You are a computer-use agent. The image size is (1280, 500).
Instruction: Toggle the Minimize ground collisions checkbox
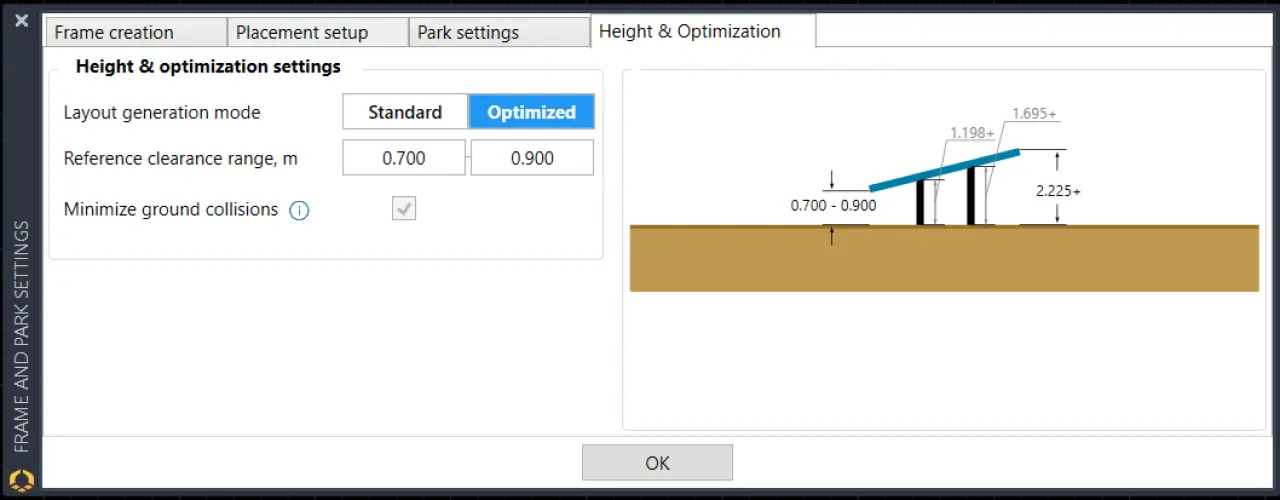[x=404, y=208]
